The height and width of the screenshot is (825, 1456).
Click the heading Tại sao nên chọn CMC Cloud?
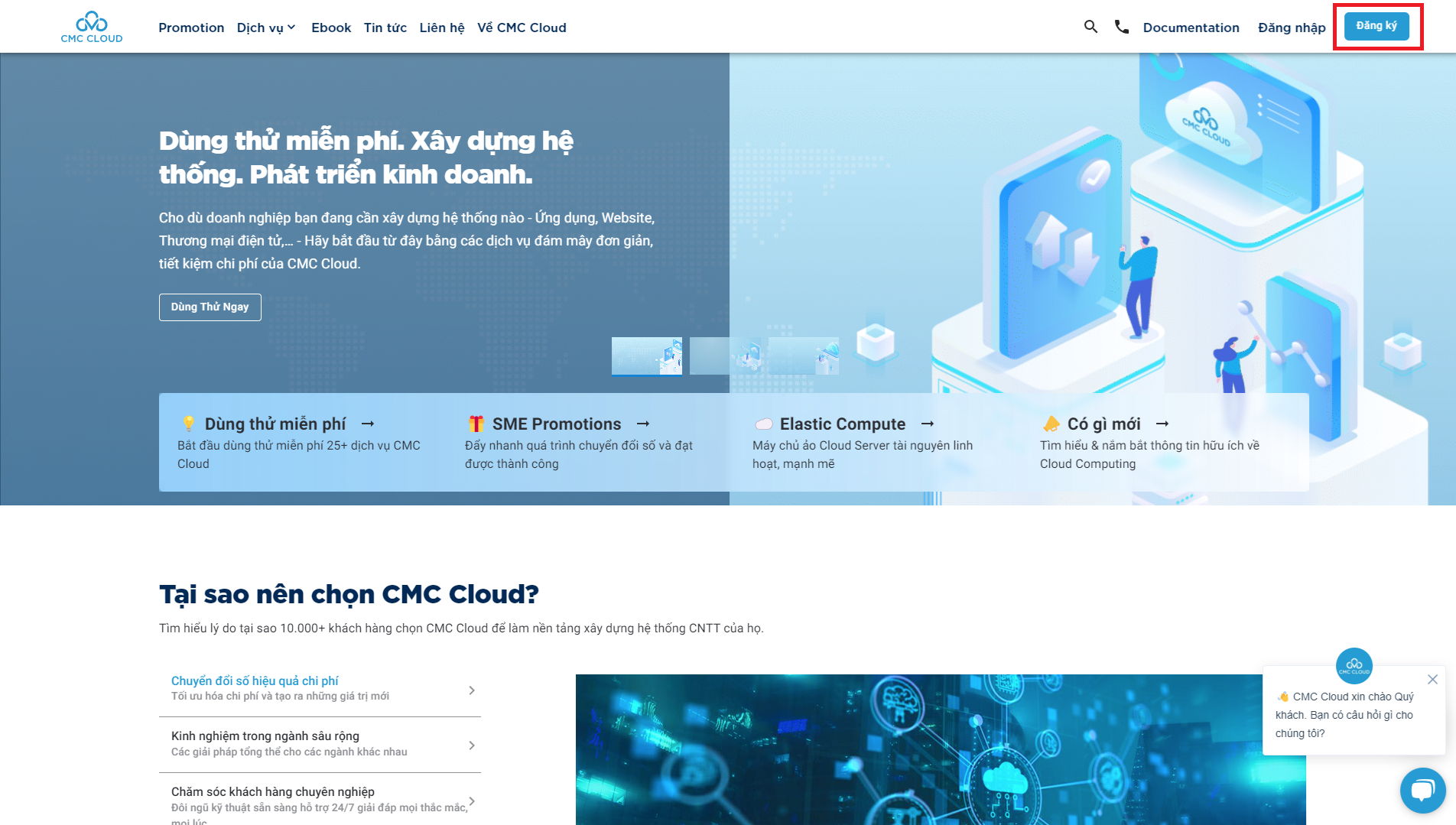(x=349, y=594)
